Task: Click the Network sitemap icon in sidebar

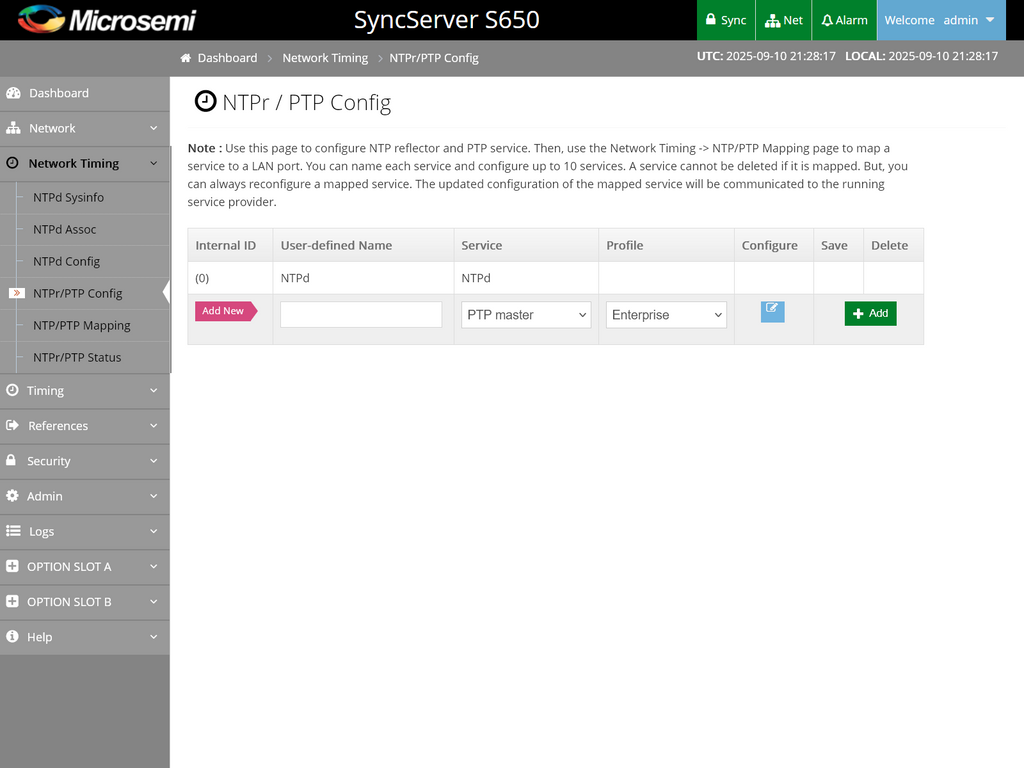Action: pos(13,128)
